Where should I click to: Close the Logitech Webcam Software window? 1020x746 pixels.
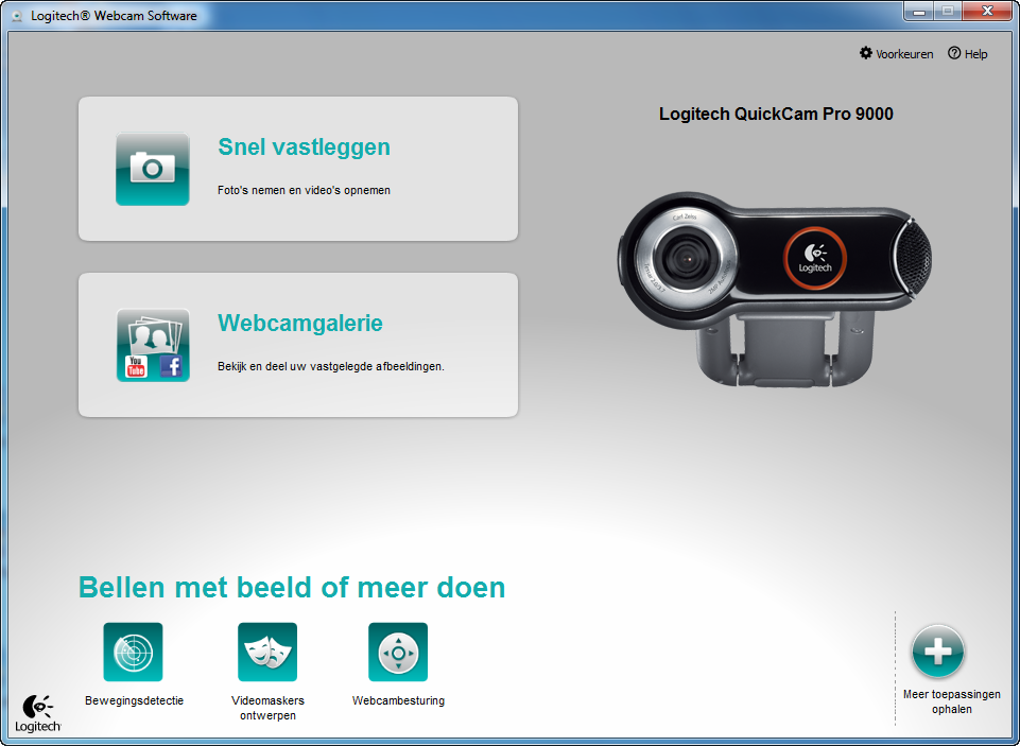(x=987, y=11)
